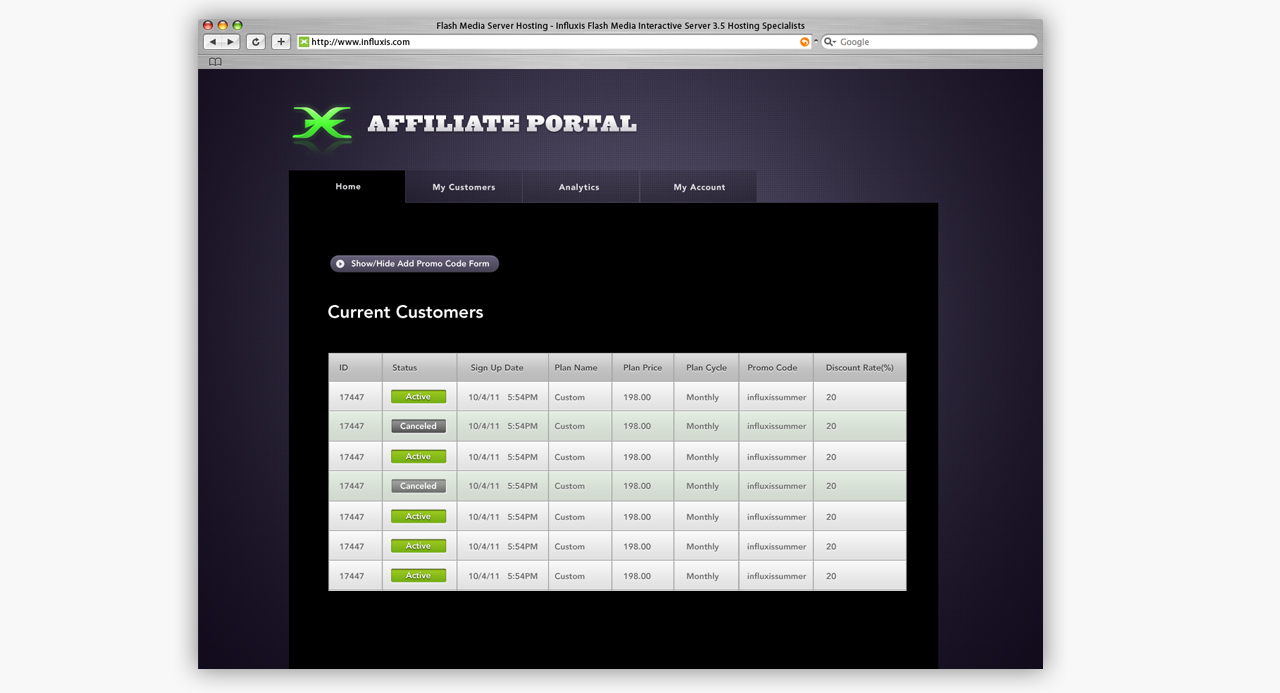This screenshot has height=693, width=1280.
Task: Open the Google search options dropdown
Action: tap(836, 41)
